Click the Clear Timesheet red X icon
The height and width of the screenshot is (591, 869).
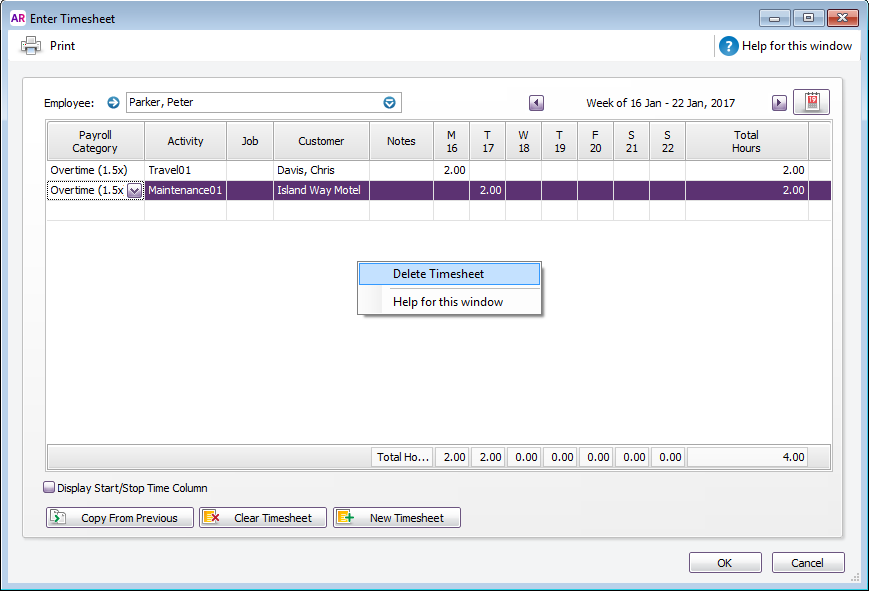click(212, 517)
